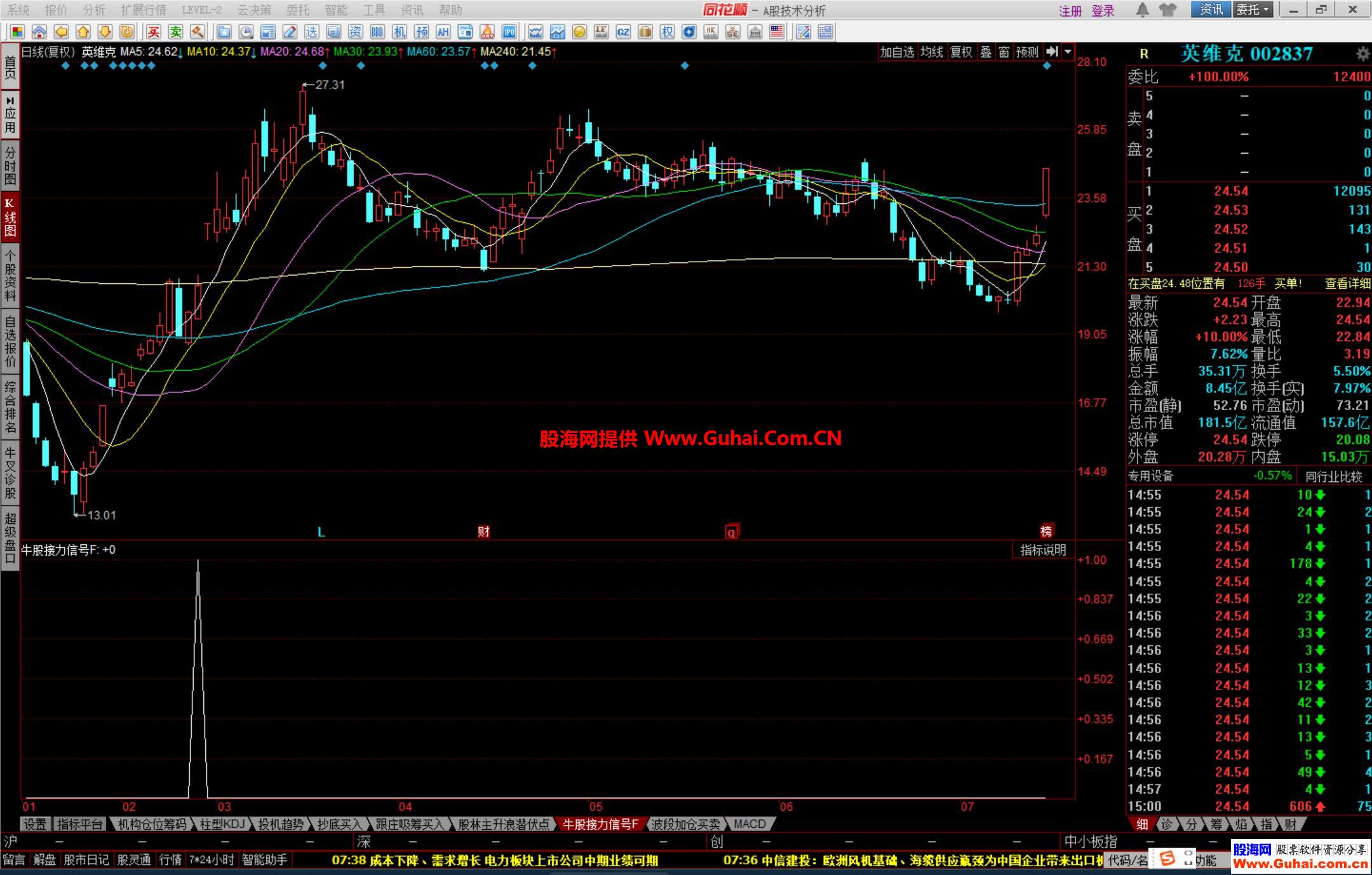Open the gear settings for stock panel
Image resolution: width=1372 pixels, height=875 pixels.
(1362, 54)
